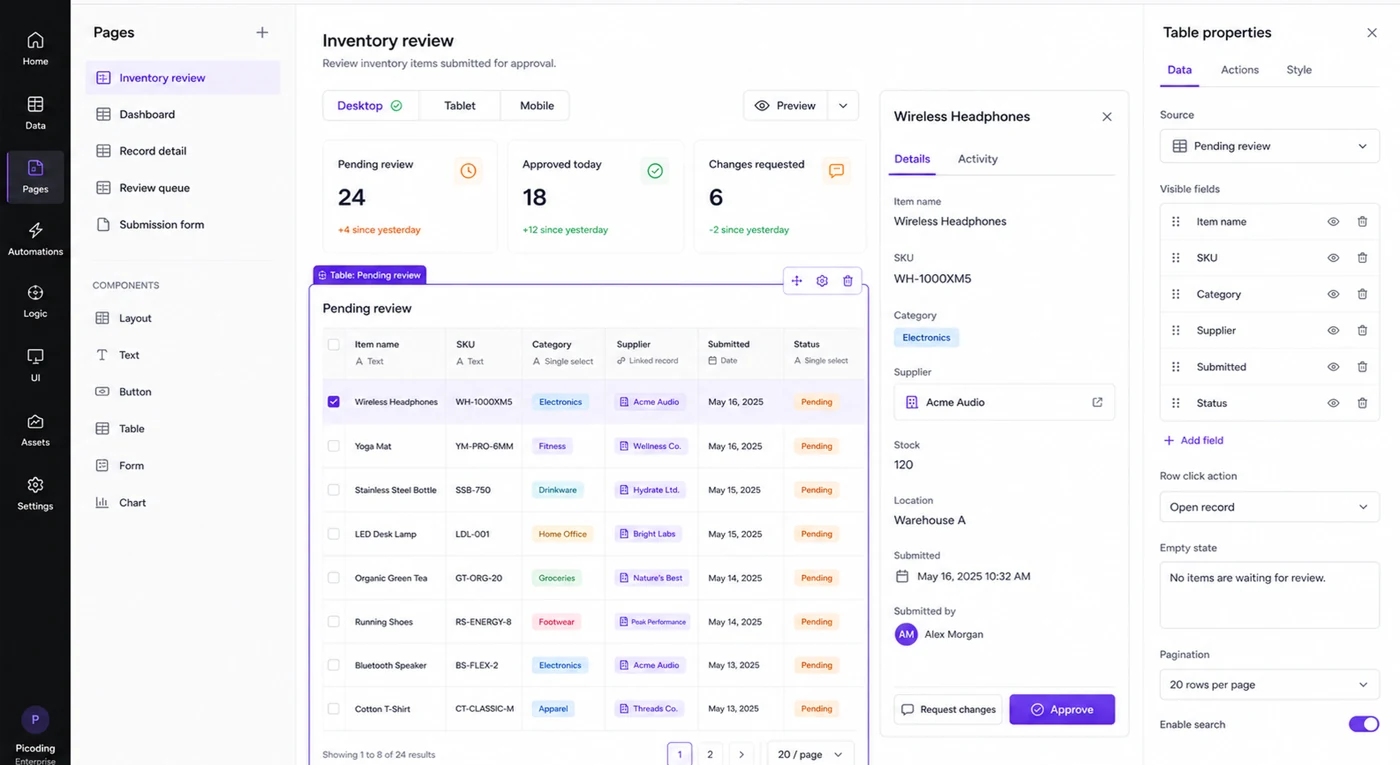This screenshot has height=765, width=1400.
Task: Check the LED Desk Lamp row
Action: point(334,534)
